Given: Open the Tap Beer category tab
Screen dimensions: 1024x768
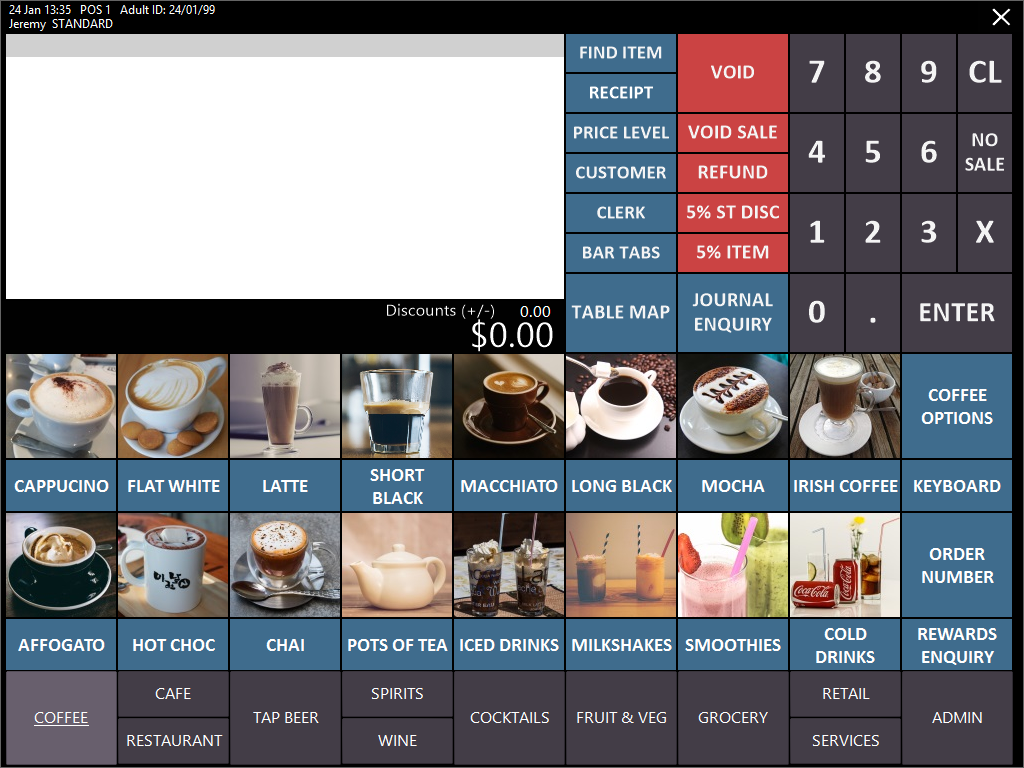Looking at the screenshot, I should point(285,718).
